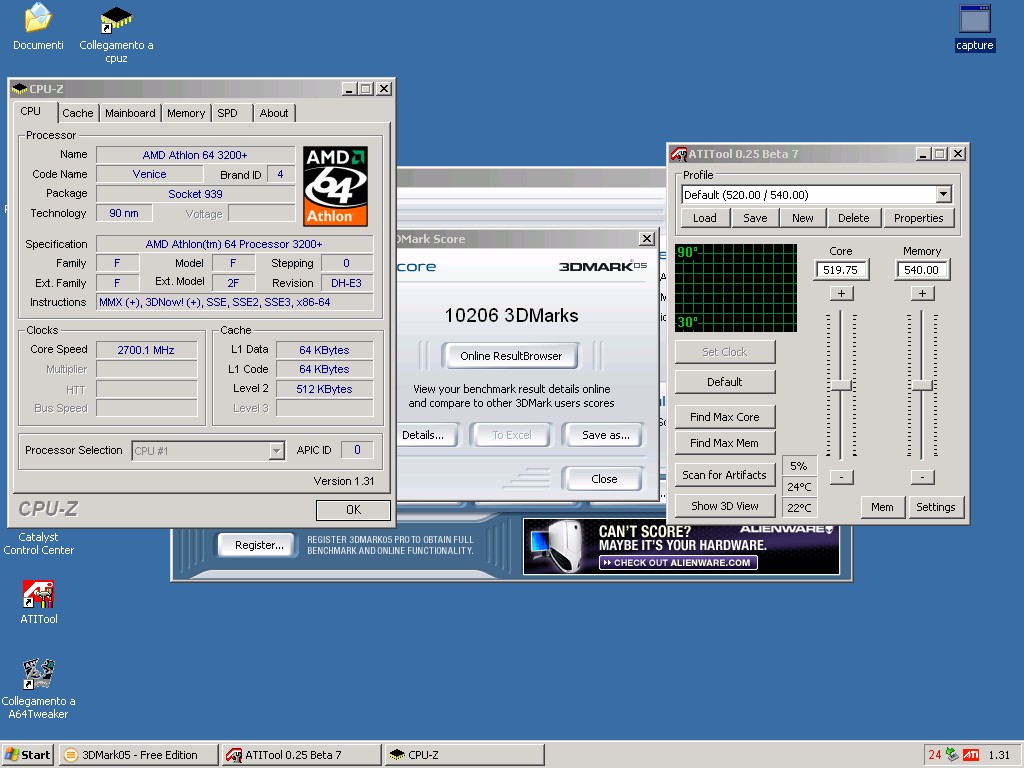Image resolution: width=1024 pixels, height=768 pixels.
Task: Open ATITool Settings
Action: pos(935,507)
